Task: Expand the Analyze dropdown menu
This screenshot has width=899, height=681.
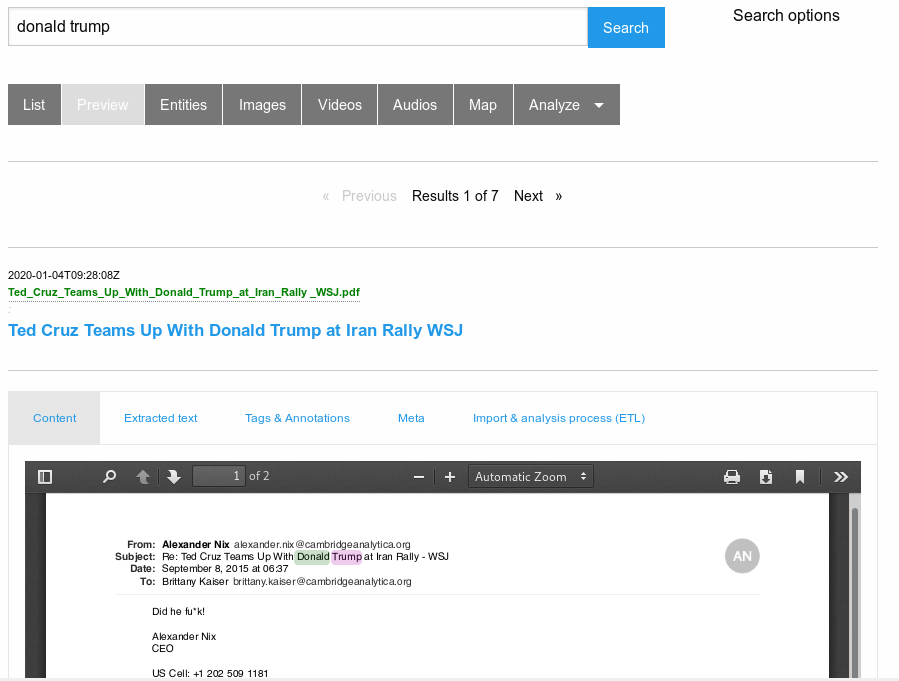Action: point(566,104)
